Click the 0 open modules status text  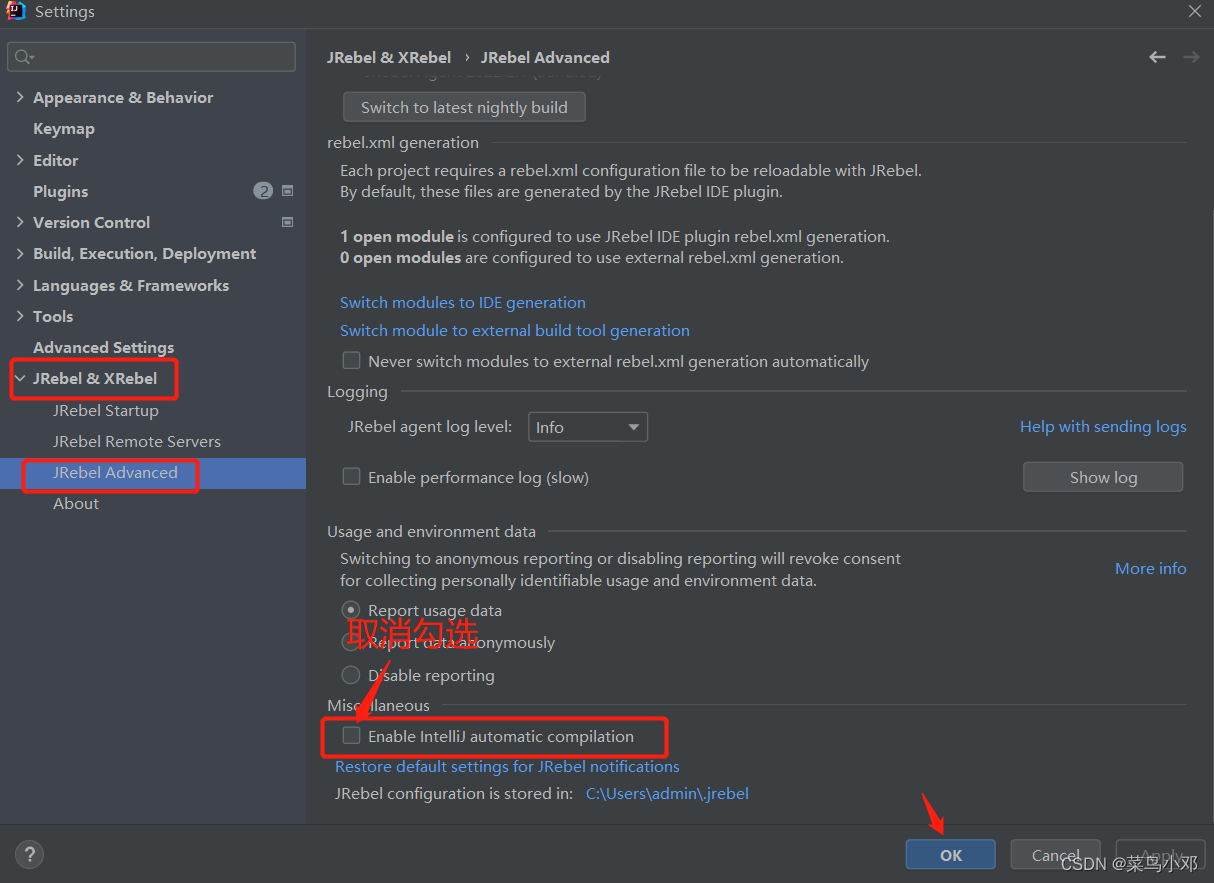click(x=592, y=257)
